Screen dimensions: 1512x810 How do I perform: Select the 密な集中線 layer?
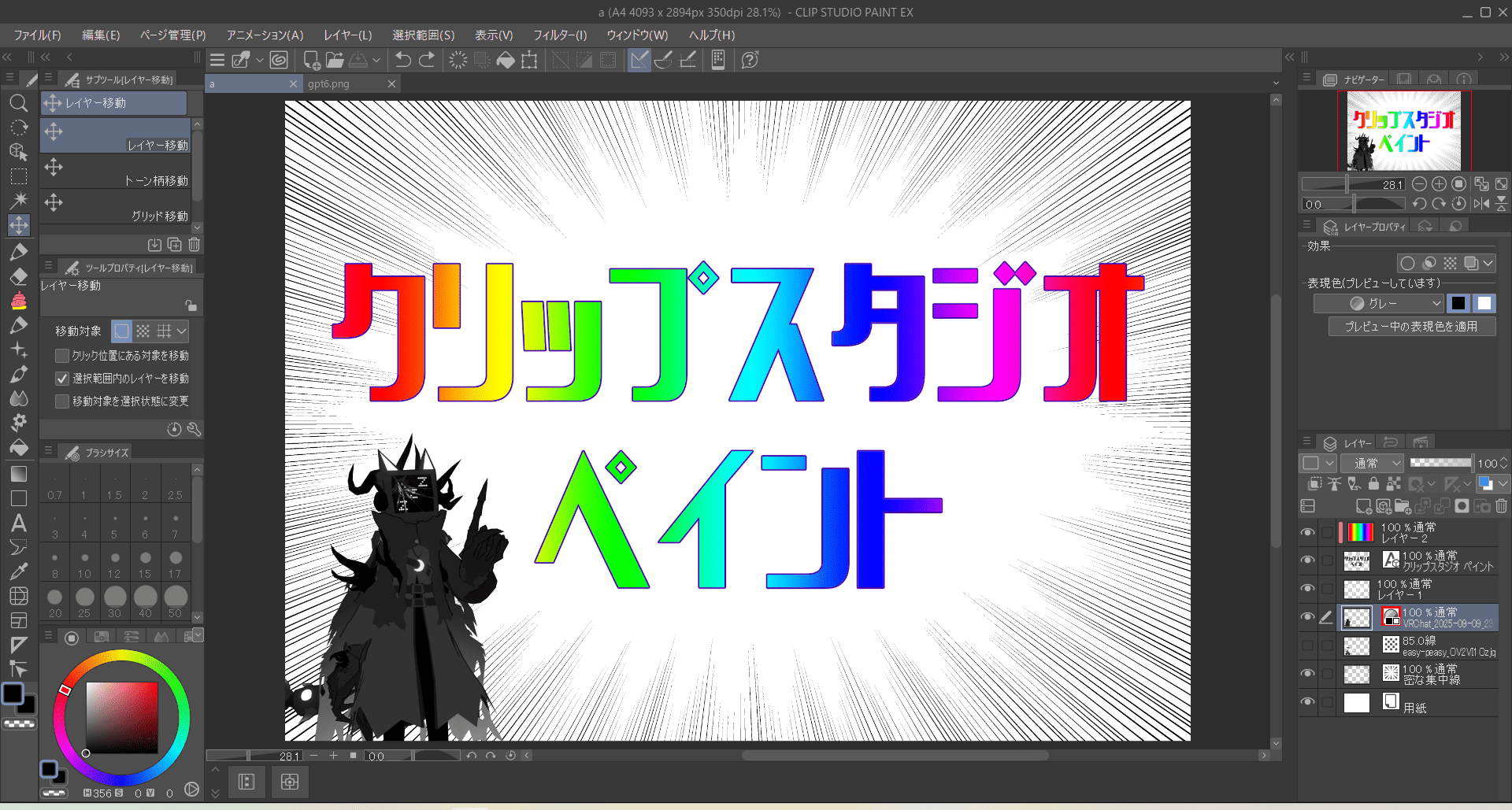tap(1431, 674)
